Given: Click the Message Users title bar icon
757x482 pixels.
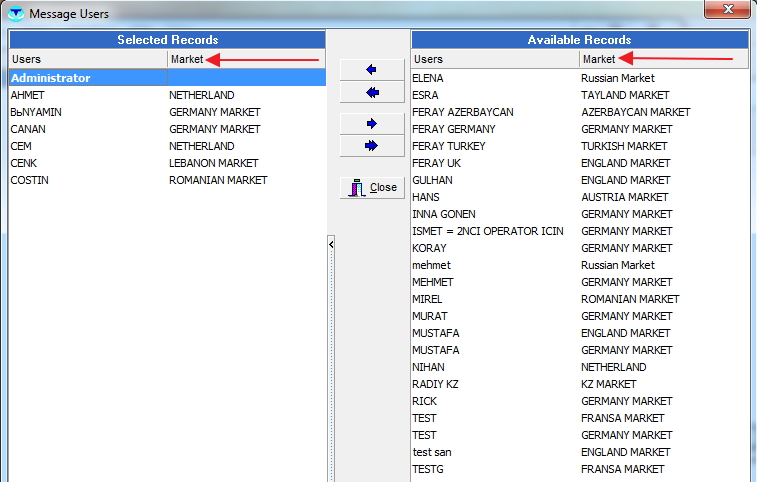Looking at the screenshot, I should 15,14.
